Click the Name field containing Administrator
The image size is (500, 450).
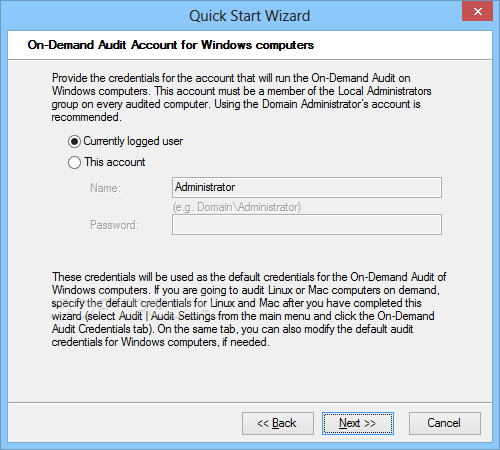pyautogui.click(x=307, y=187)
